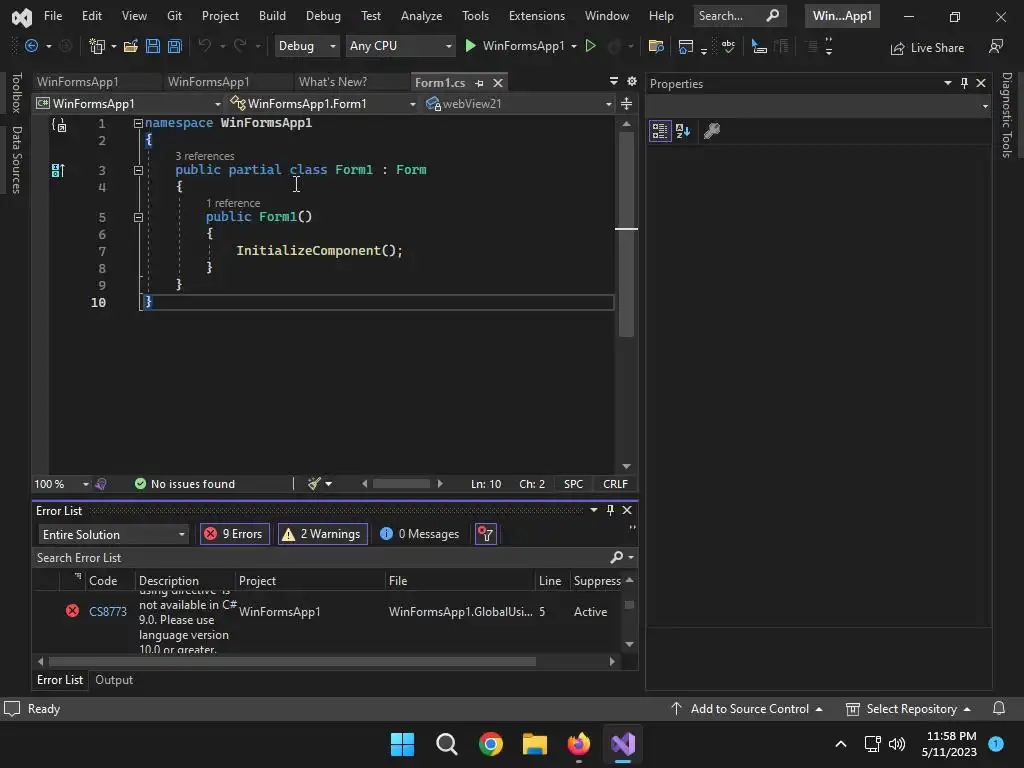Click Start Without Debugging outline play icon
The image size is (1024, 768).
[x=590, y=46]
